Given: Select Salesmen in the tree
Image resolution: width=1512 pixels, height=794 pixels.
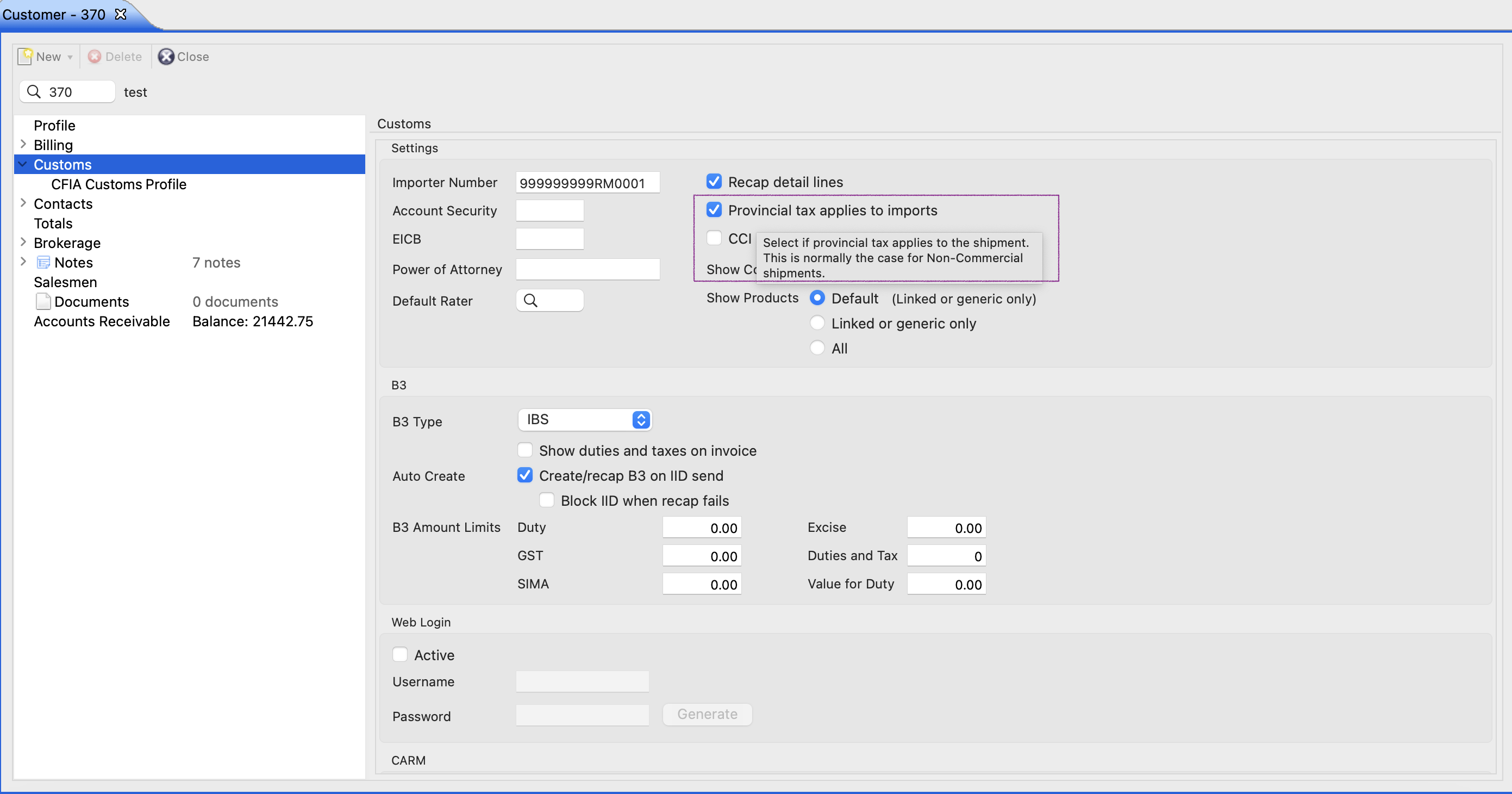Looking at the screenshot, I should coord(65,282).
